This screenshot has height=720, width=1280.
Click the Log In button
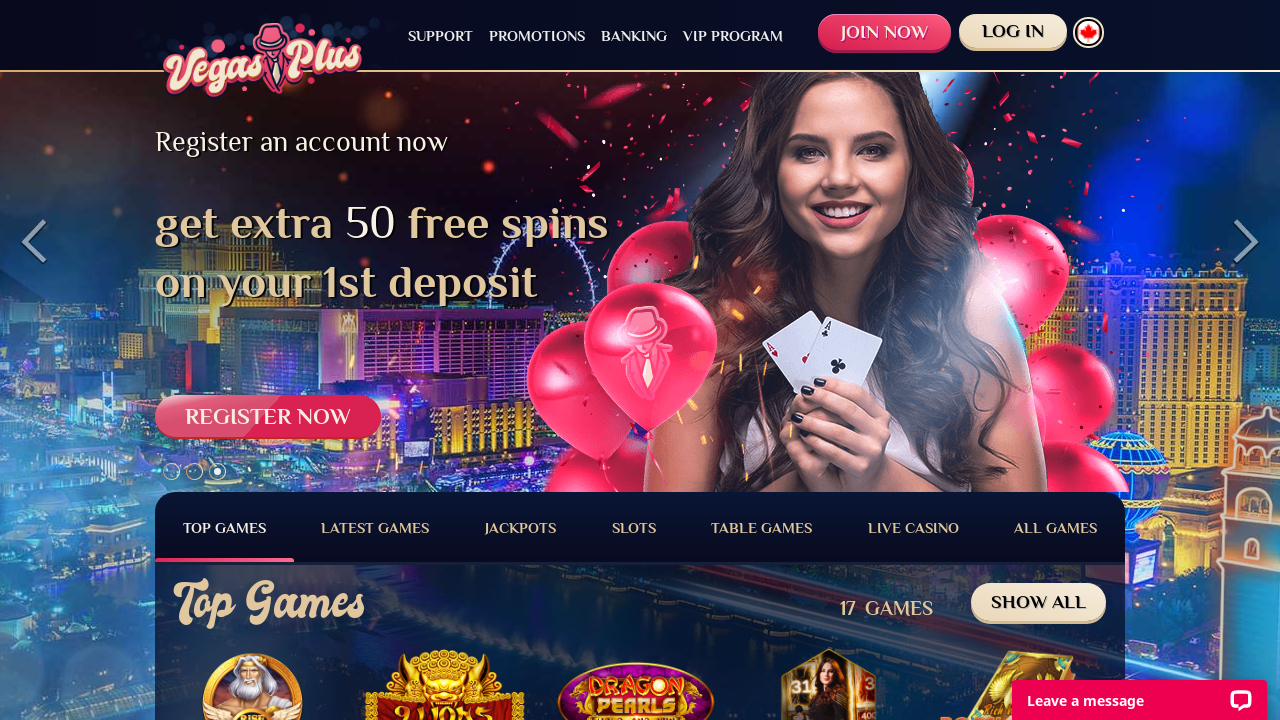pyautogui.click(x=1013, y=32)
